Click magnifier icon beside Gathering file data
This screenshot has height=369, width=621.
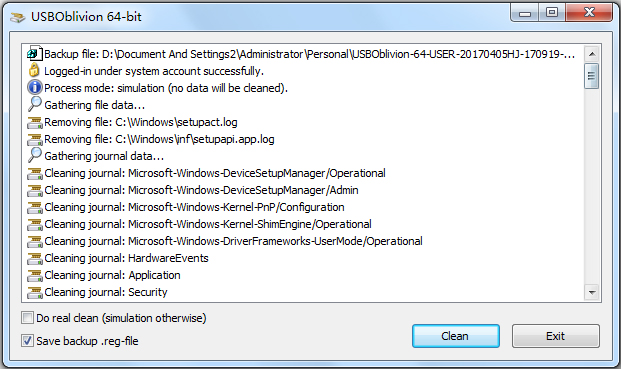(x=34, y=104)
